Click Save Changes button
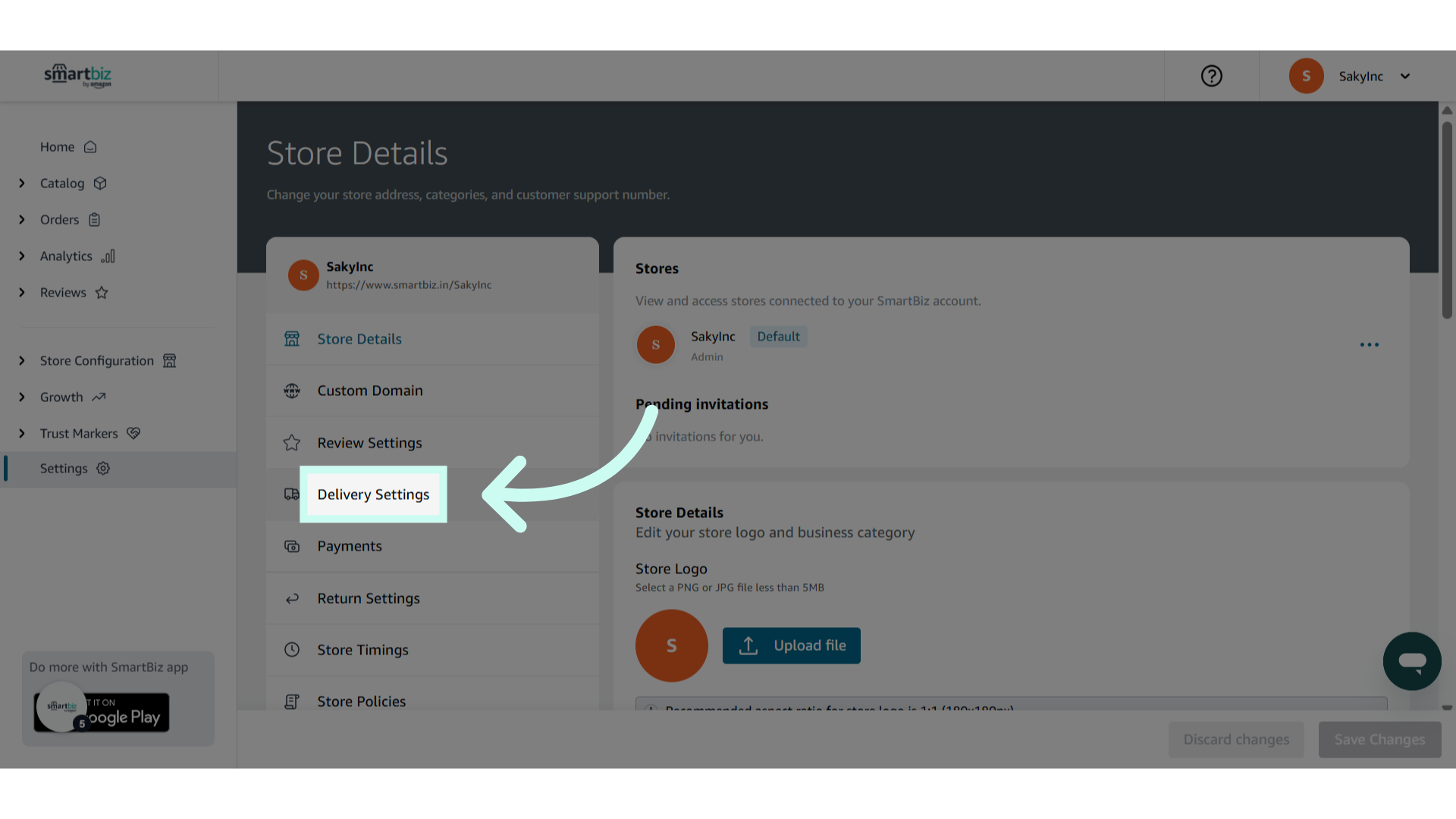The image size is (1456, 819). click(1379, 739)
